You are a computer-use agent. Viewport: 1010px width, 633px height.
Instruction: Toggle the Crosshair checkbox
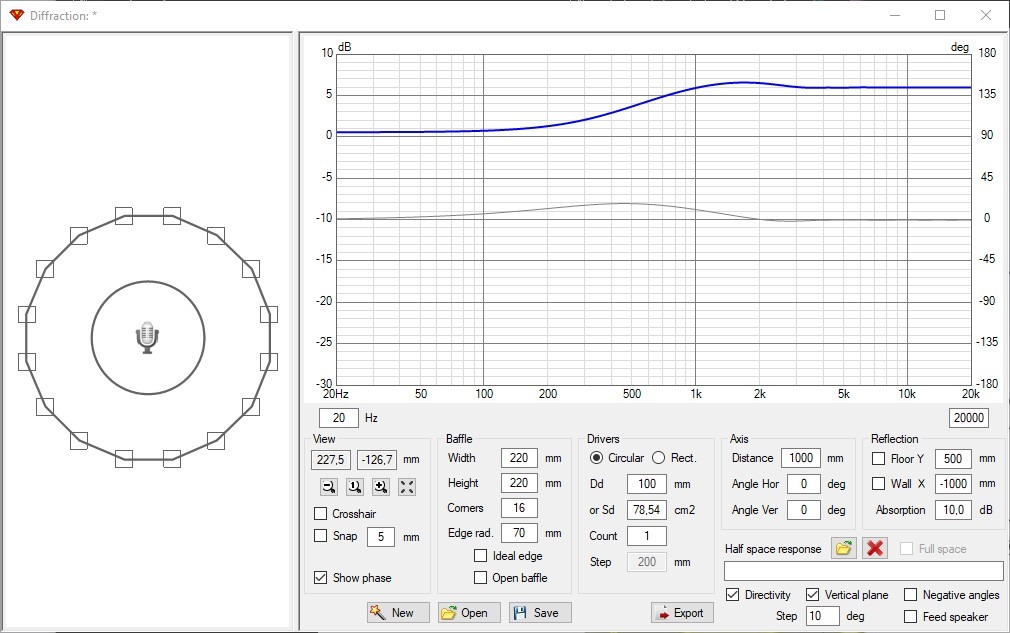click(x=320, y=513)
